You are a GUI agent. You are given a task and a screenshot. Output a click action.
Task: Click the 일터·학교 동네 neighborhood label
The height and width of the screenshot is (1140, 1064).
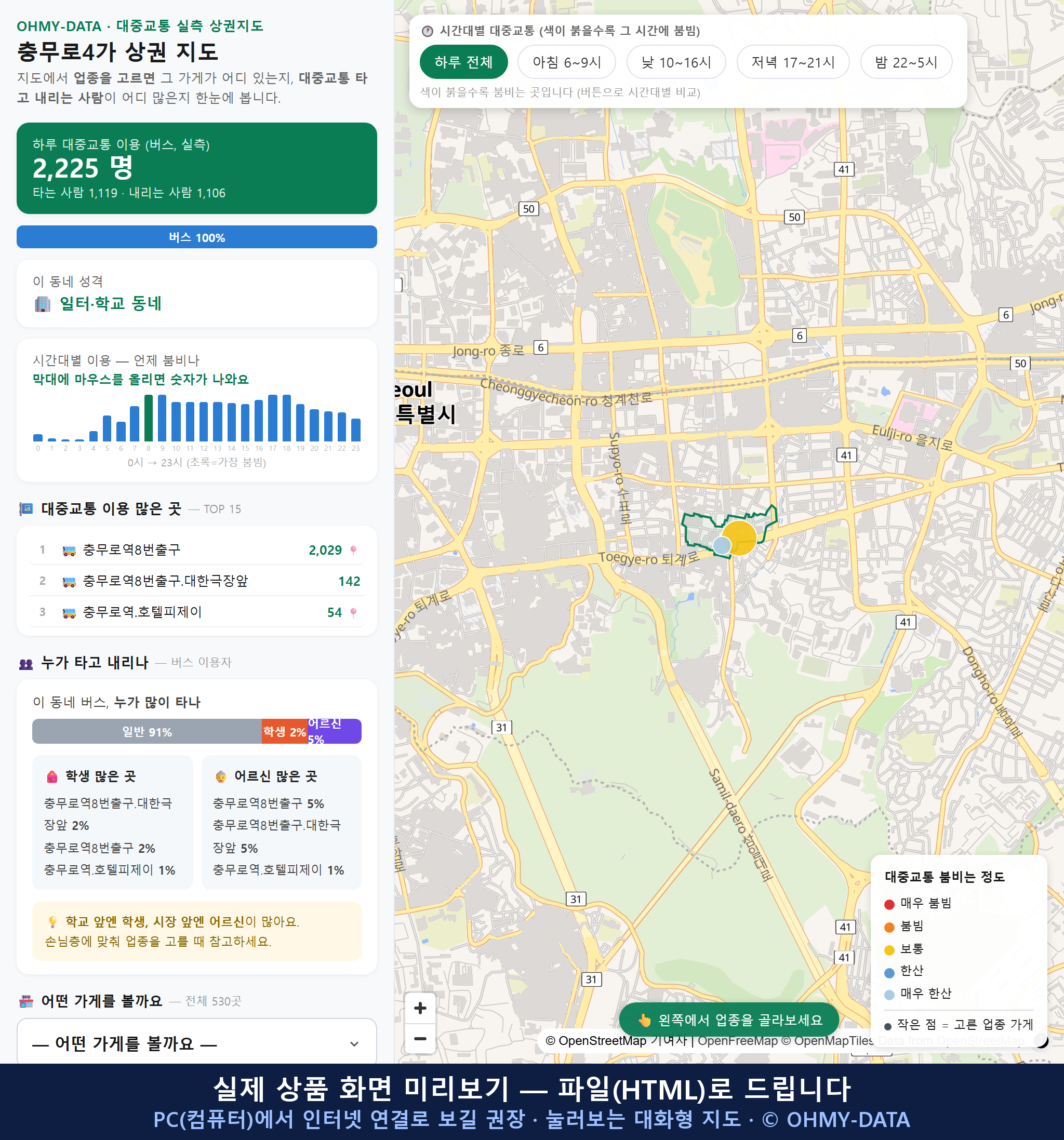click(x=111, y=303)
